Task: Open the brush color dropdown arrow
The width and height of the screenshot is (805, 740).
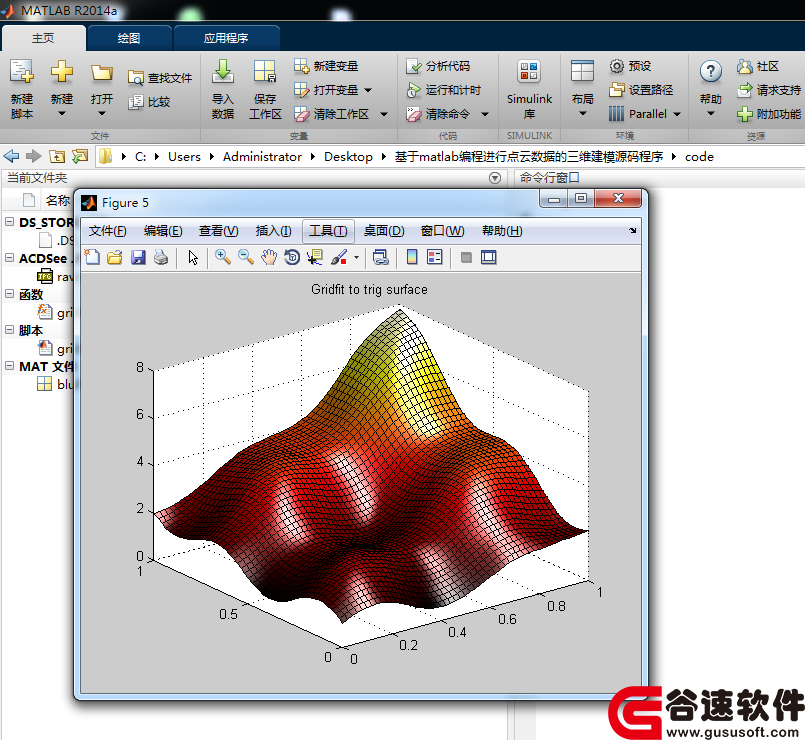Action: [356, 257]
